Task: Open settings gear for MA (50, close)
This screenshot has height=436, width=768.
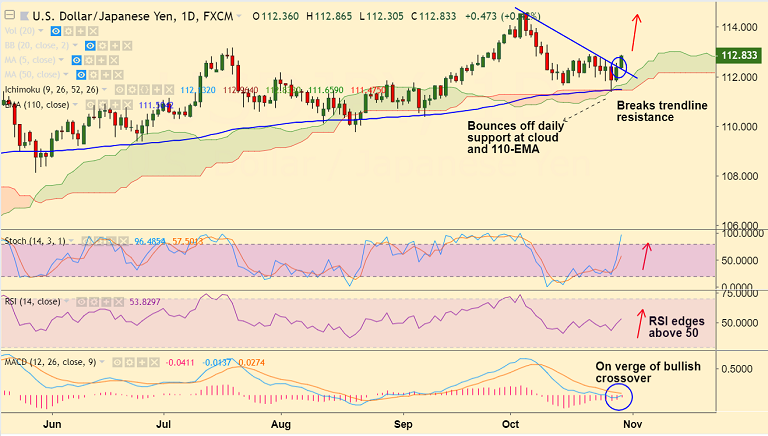Action: pos(94,75)
